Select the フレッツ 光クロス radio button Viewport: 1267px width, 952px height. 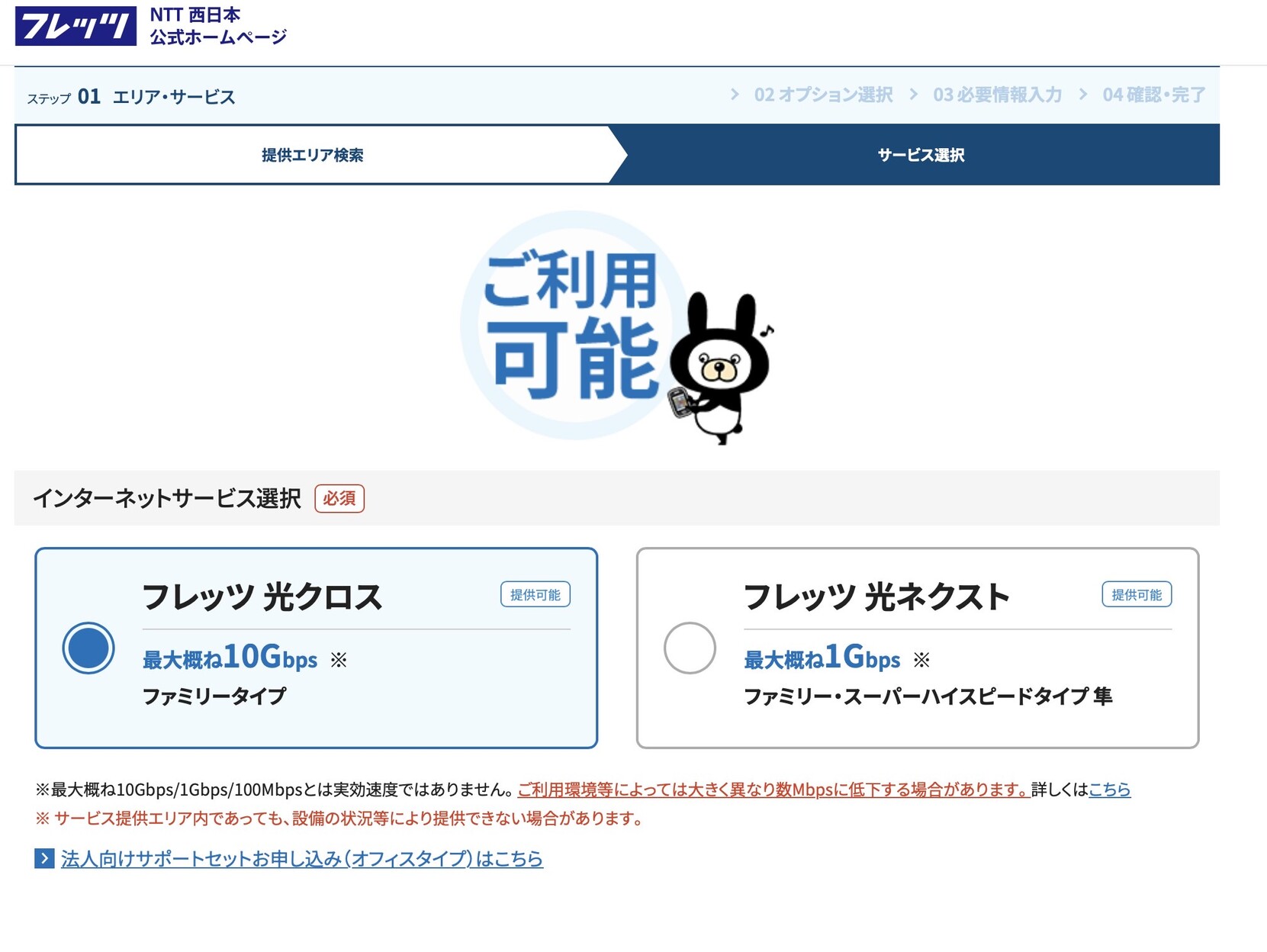(x=88, y=648)
